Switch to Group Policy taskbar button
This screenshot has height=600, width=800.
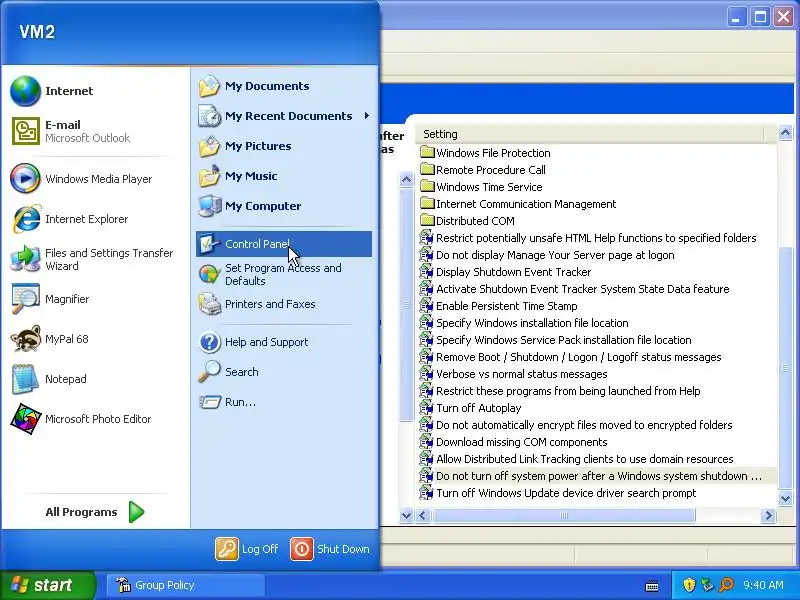(186, 585)
